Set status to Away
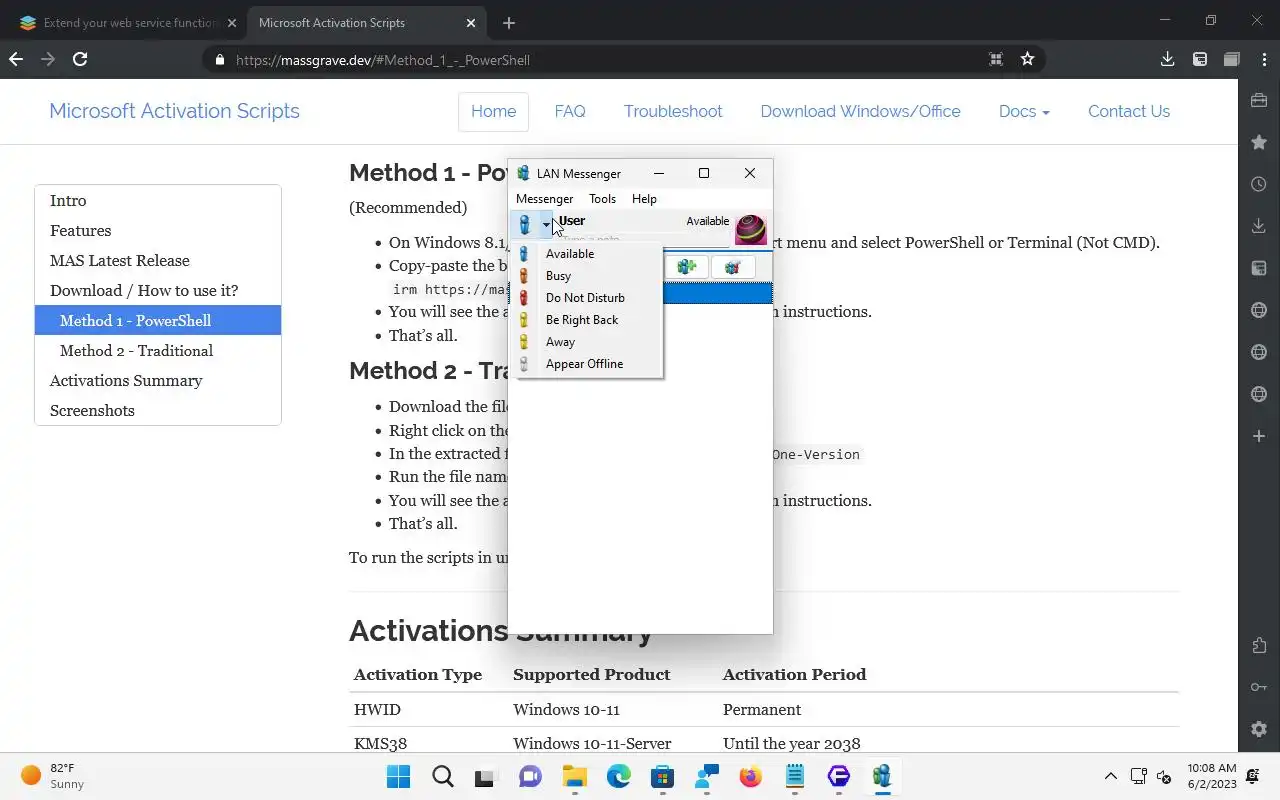1280x800 pixels. coord(588,342)
